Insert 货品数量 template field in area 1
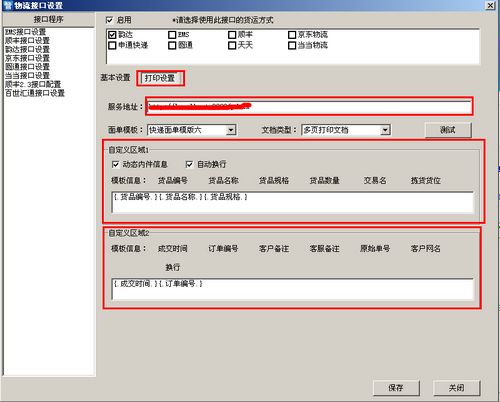The image size is (500, 402). 324,181
